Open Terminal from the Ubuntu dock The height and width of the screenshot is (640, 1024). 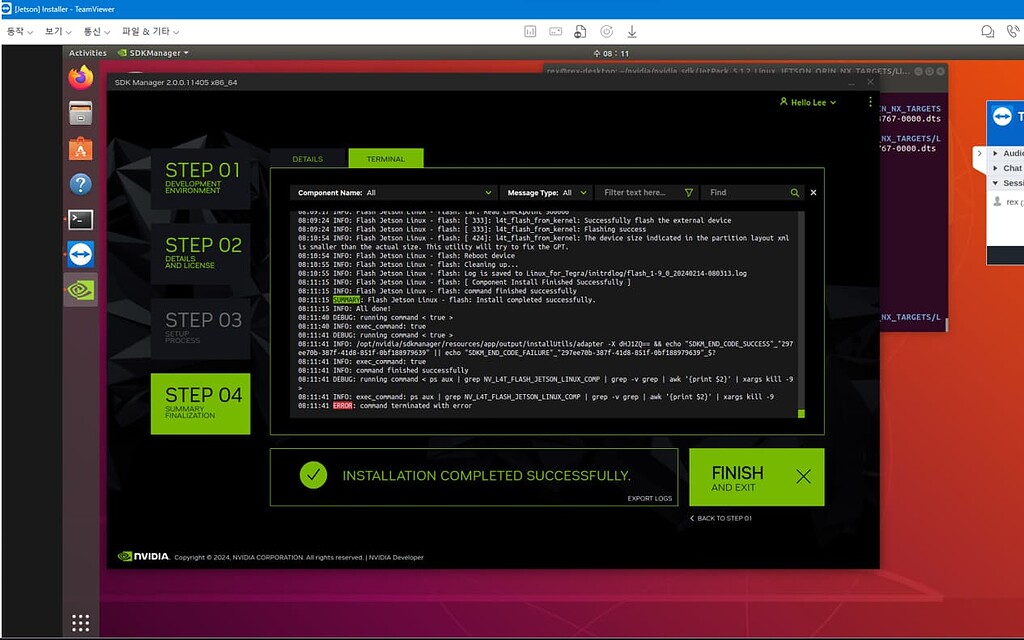81,219
